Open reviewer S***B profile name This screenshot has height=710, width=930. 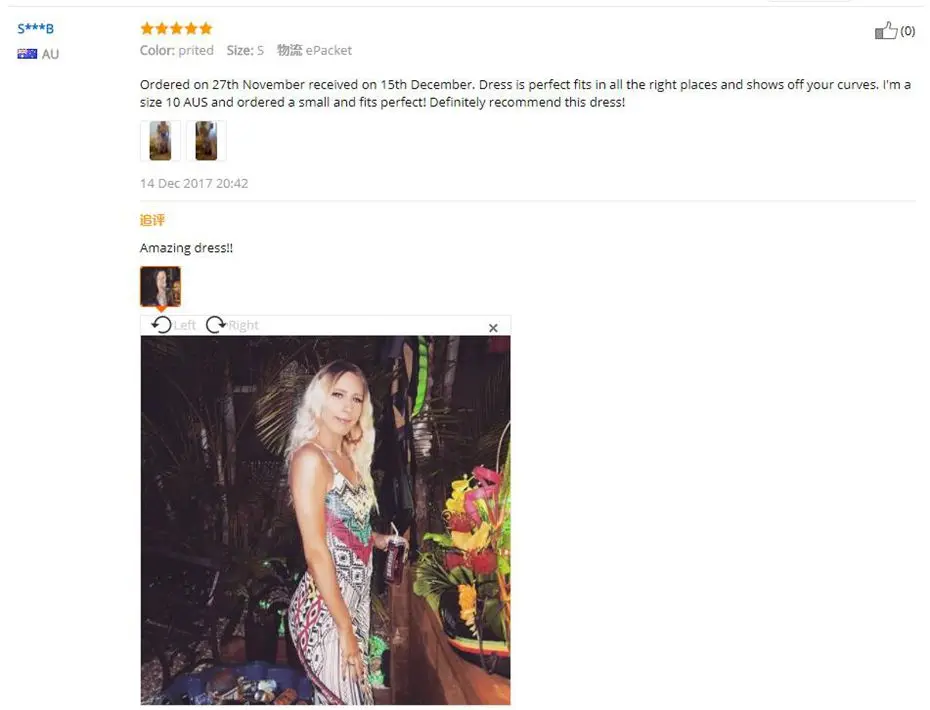(x=36, y=28)
